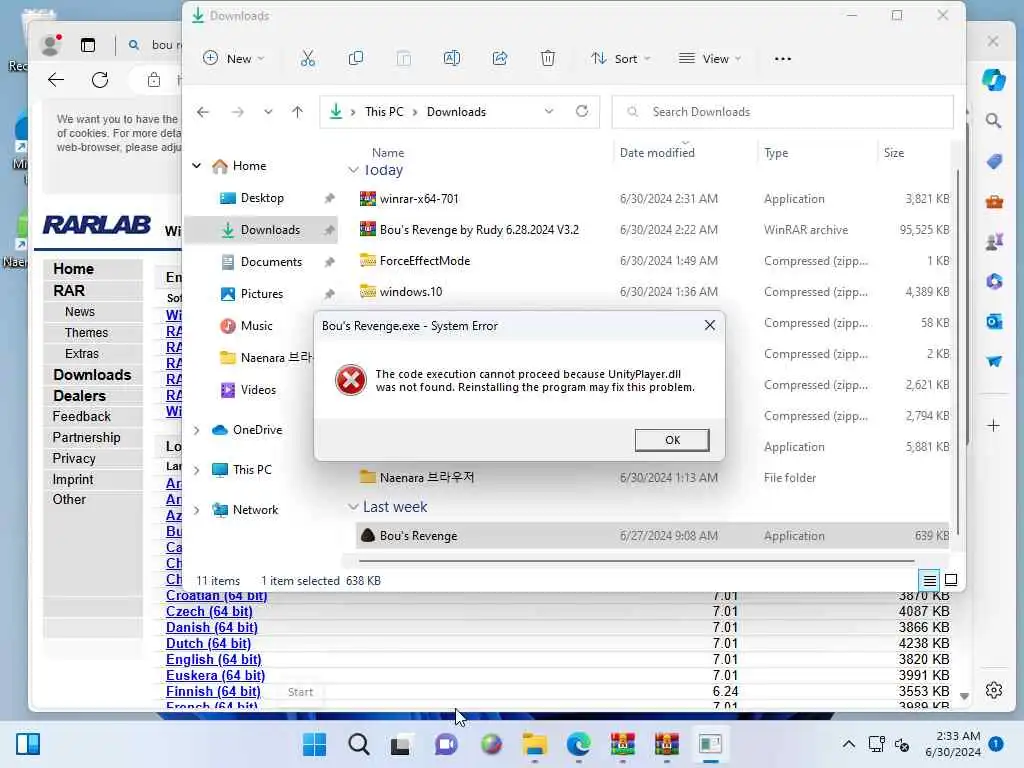This screenshot has height=768, width=1024.
Task: Click the Delete trash icon in Explorer toolbar
Action: tap(548, 59)
